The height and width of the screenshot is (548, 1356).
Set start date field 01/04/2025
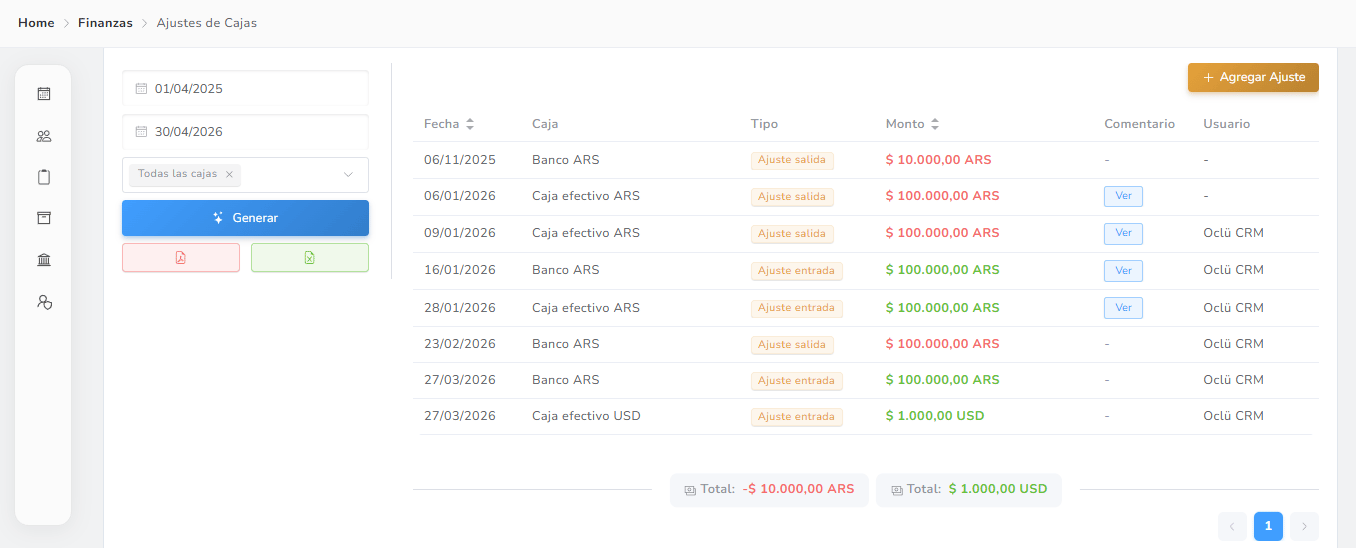[x=245, y=88]
